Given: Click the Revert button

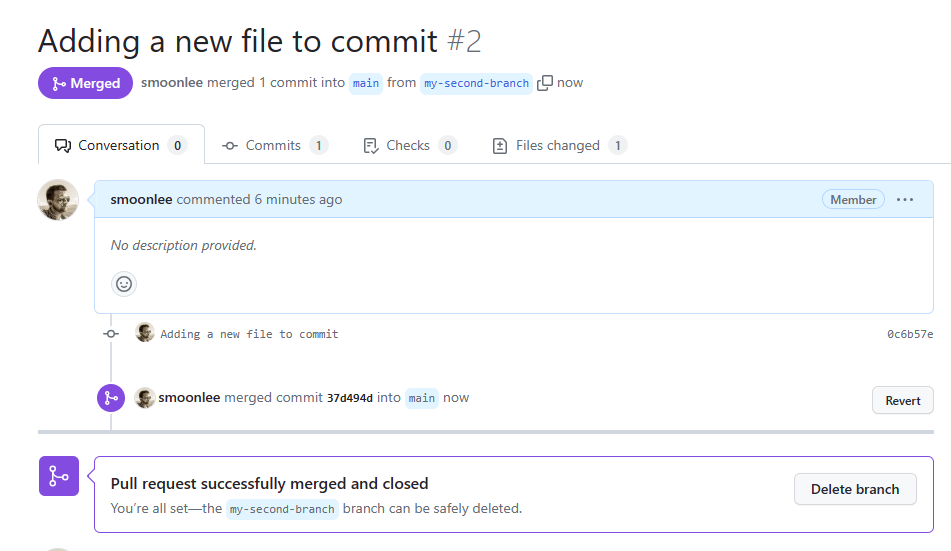Looking at the screenshot, I should click(x=902, y=401).
